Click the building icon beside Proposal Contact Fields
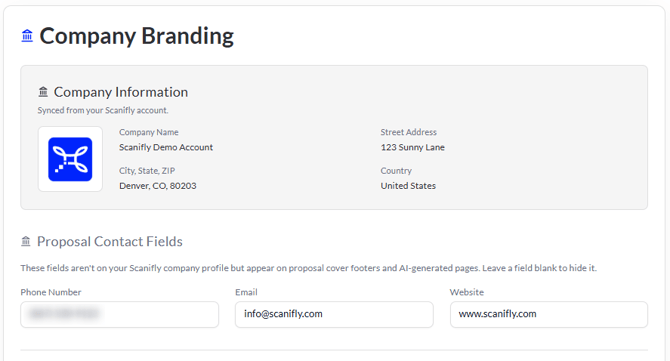670x361 pixels. 26,241
